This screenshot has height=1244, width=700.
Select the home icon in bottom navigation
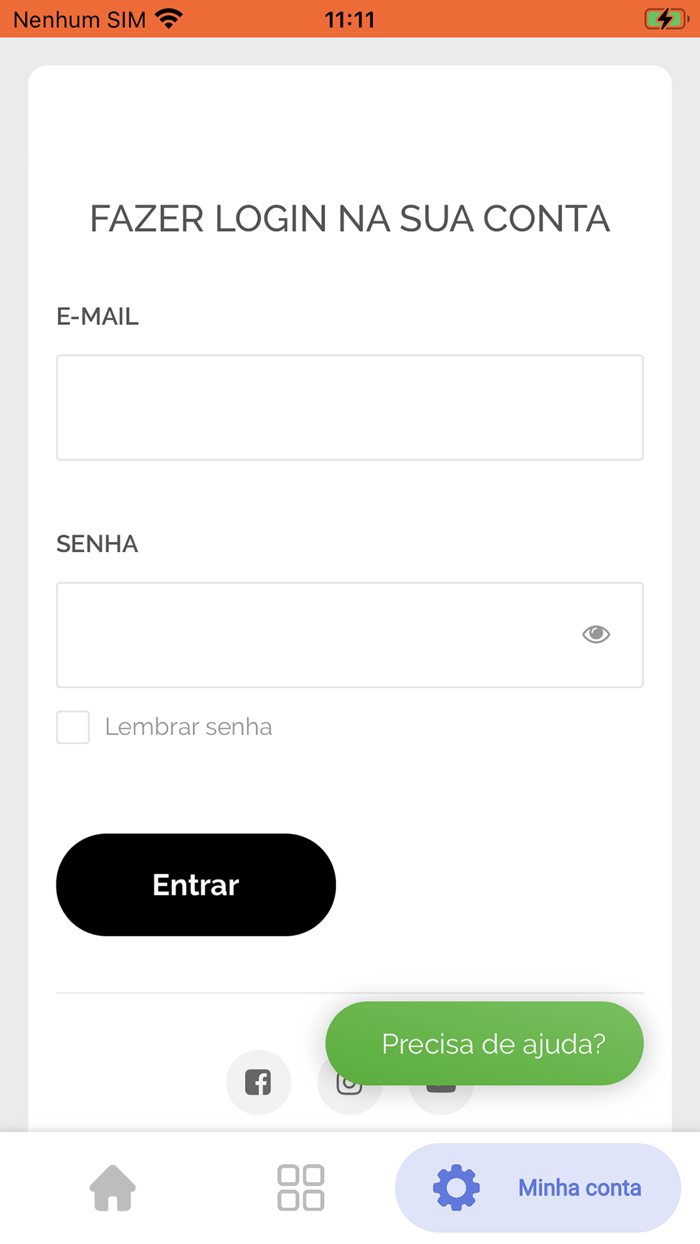113,1187
